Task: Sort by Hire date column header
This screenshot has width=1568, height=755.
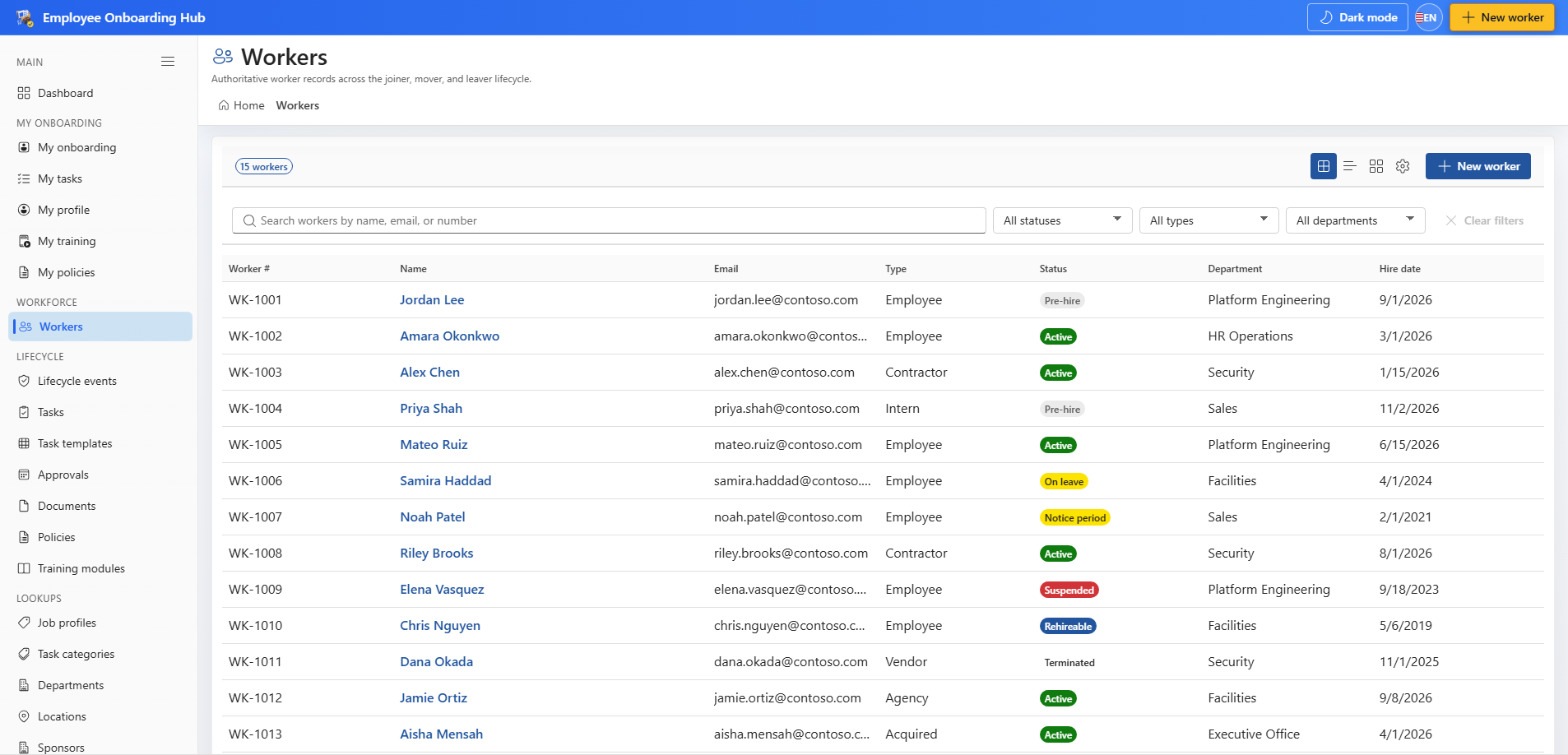Action: point(1399,269)
